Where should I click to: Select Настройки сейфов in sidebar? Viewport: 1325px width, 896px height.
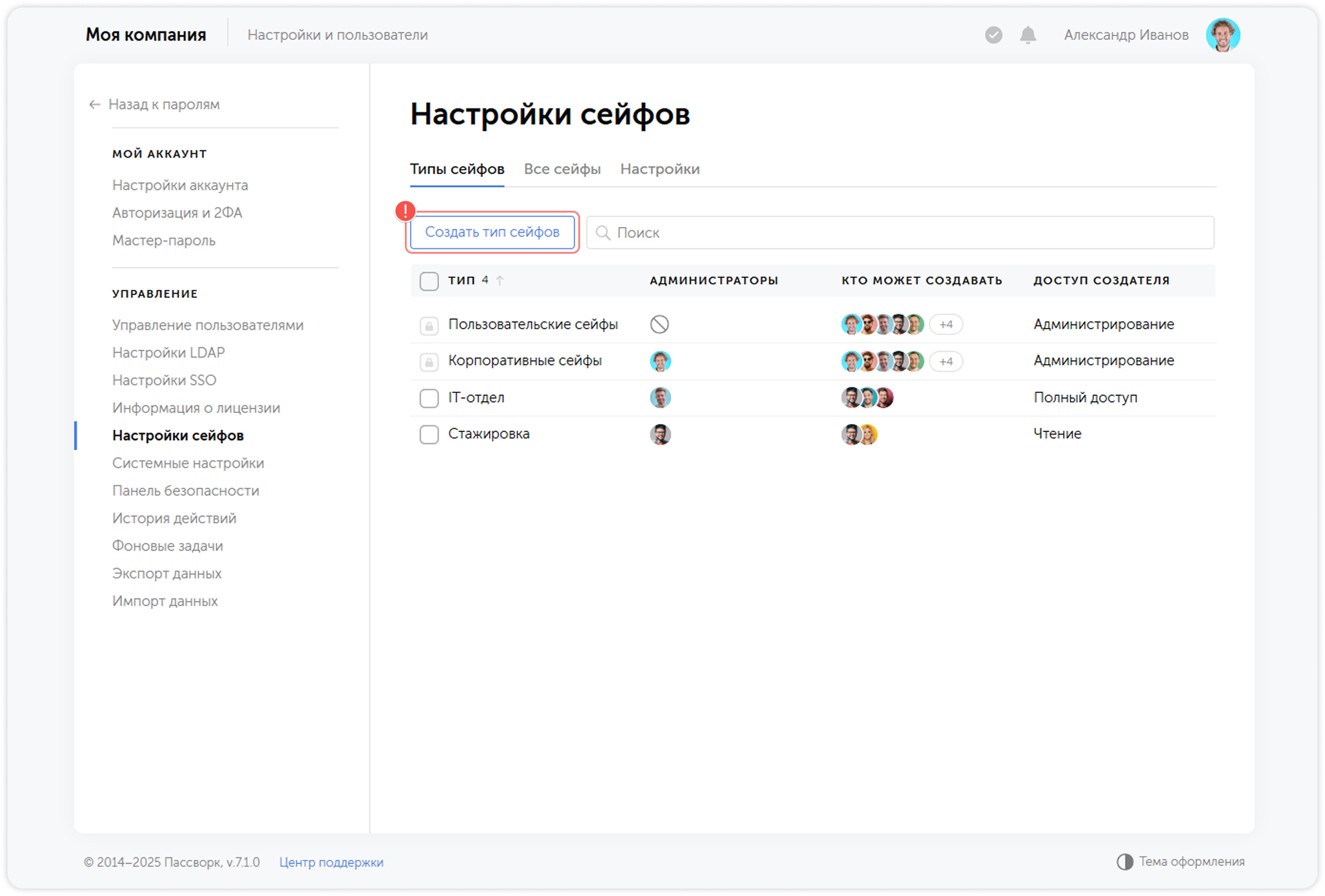(x=178, y=435)
